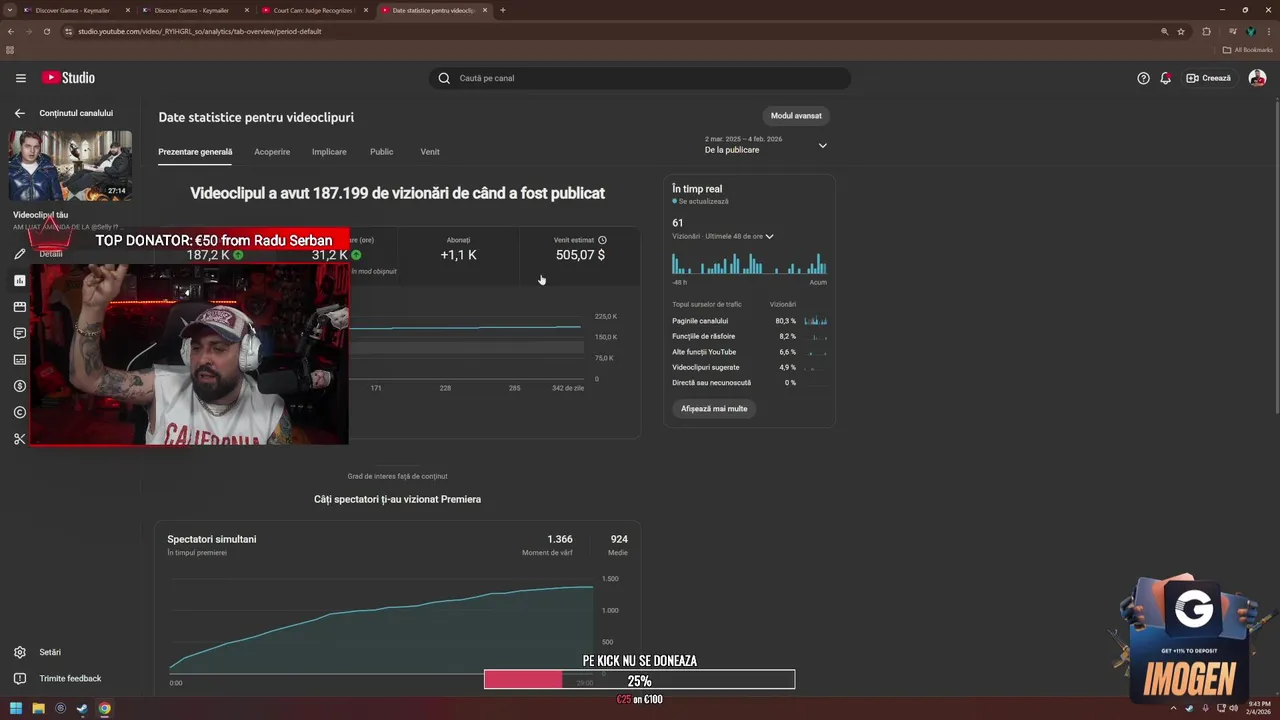This screenshot has width=1280, height=720.
Task: Expand the De la publicare date range dropdown
Action: (x=766, y=145)
